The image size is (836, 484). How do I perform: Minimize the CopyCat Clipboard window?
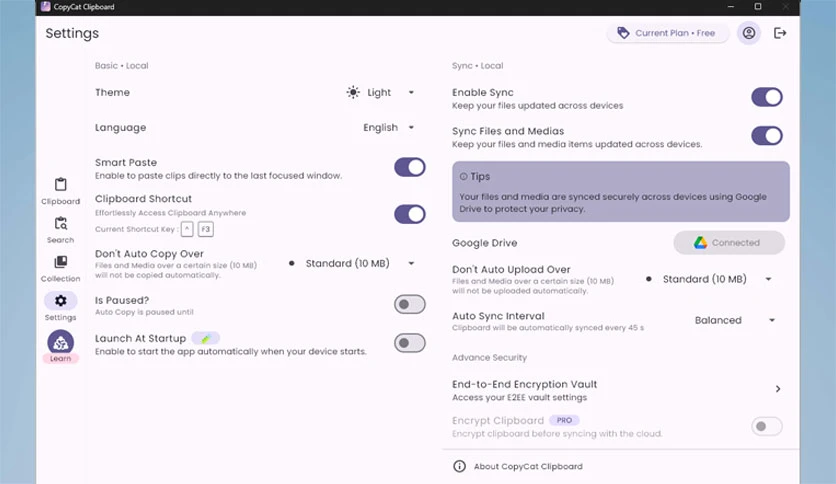(x=730, y=6)
